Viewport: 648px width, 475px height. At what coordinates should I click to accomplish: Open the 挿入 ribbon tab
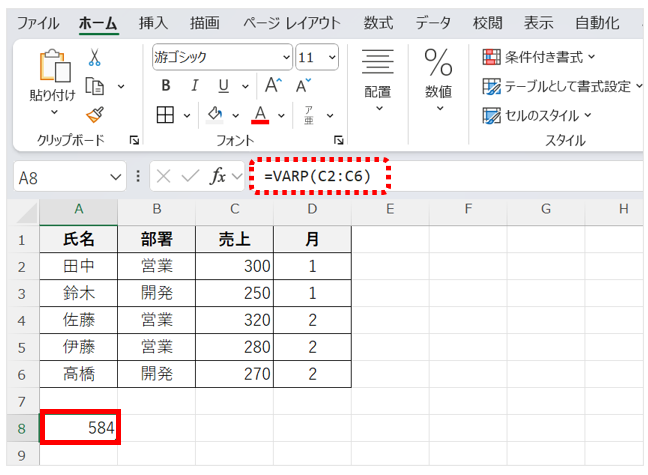click(x=153, y=23)
